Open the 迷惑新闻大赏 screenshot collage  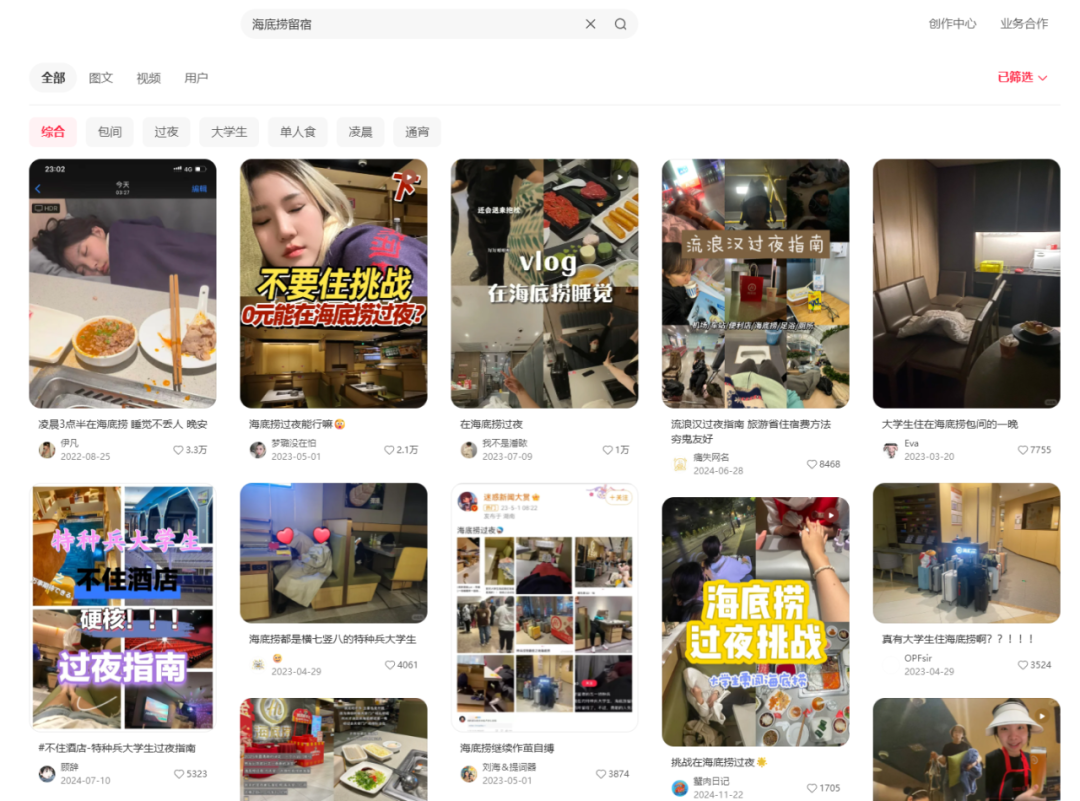tap(545, 607)
